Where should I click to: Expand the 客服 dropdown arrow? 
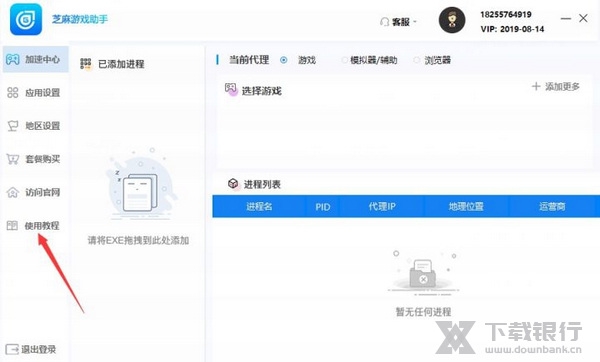point(415,22)
